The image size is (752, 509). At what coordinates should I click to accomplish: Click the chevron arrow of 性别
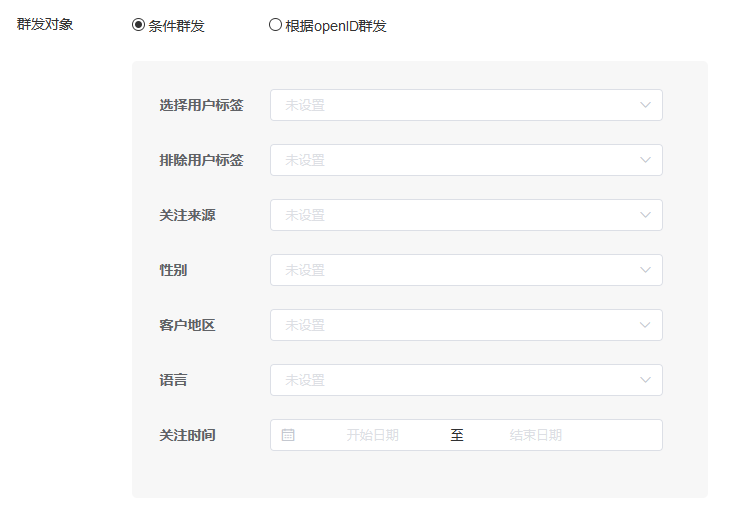coord(646,270)
